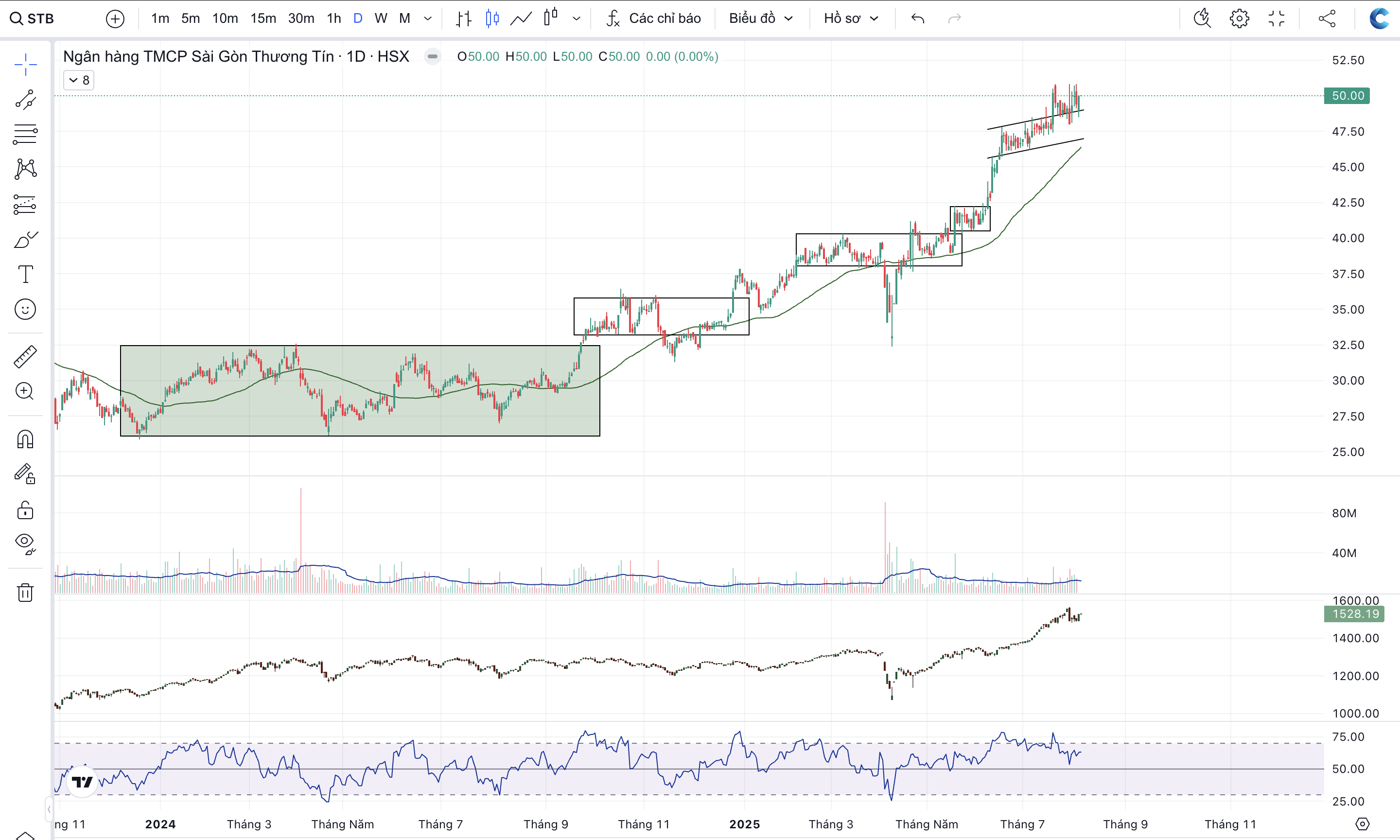Open the Fibonacci retracement tool

point(25,134)
